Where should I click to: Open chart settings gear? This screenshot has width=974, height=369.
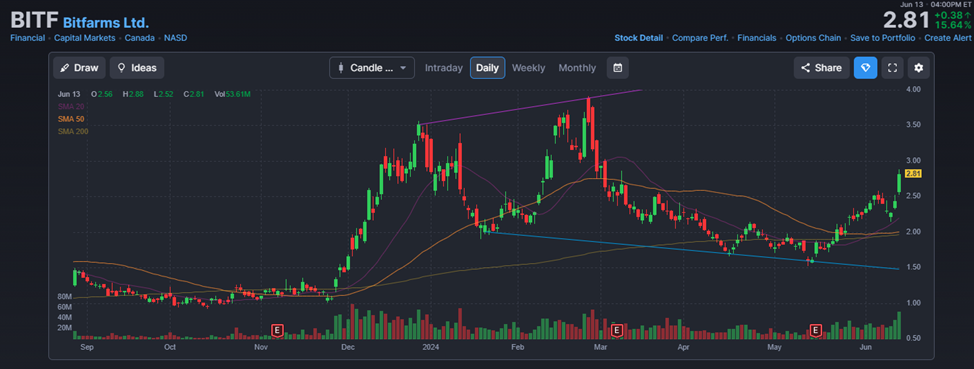pos(919,68)
